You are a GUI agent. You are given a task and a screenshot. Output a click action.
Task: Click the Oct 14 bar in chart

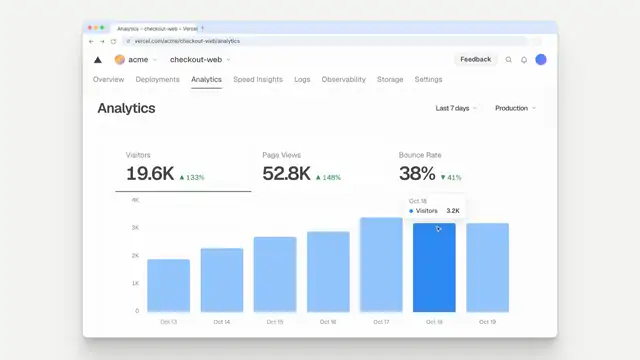(x=222, y=280)
